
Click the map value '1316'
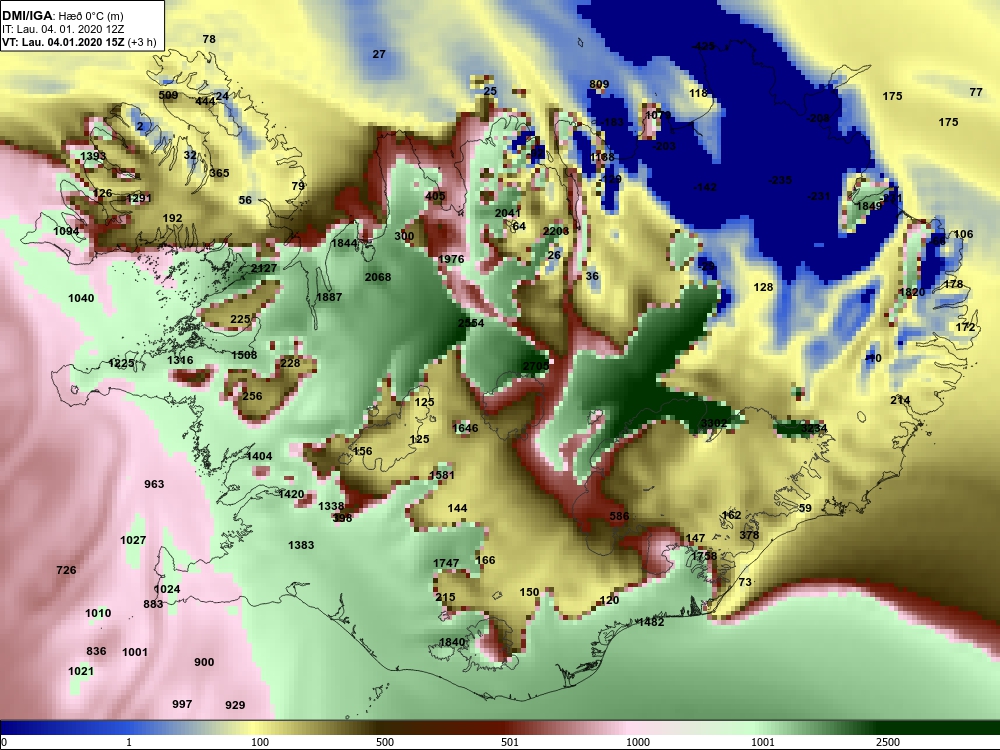point(180,360)
